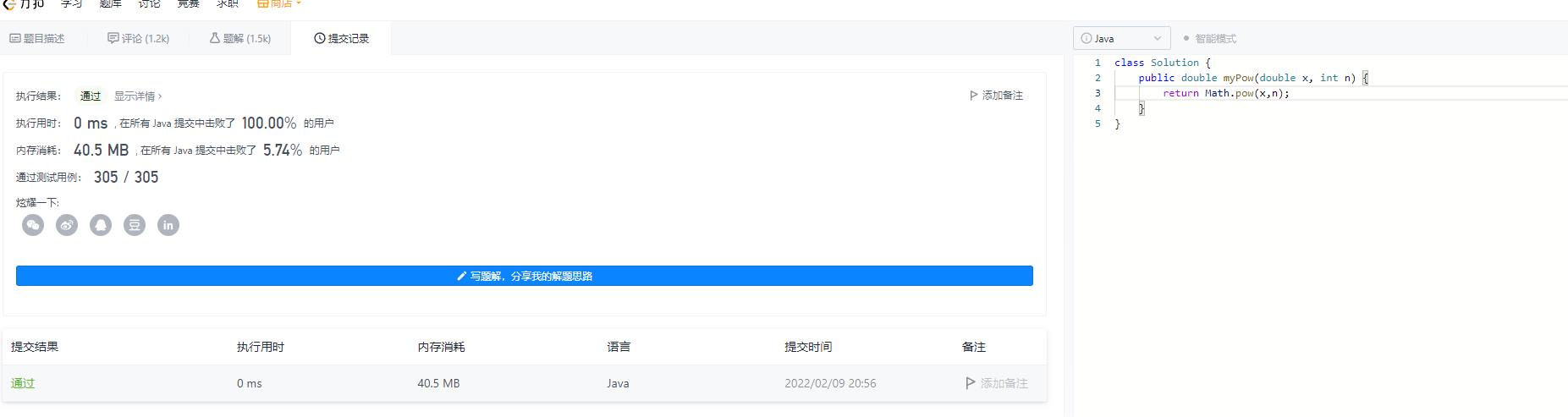This screenshot has height=417, width=1568.
Task: Place cursor on 'return Math.pow(x,n);' line
Action: coord(1225,93)
